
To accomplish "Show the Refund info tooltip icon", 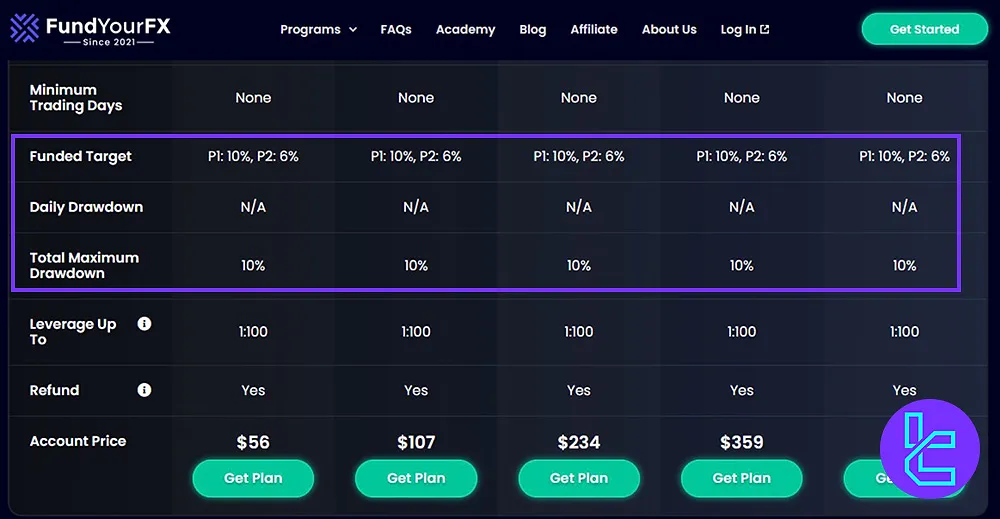I will click(144, 390).
